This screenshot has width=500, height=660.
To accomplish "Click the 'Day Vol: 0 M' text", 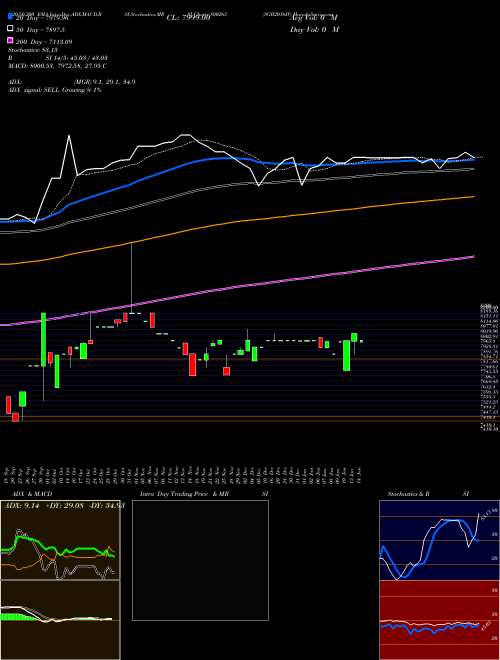I will point(314,30).
